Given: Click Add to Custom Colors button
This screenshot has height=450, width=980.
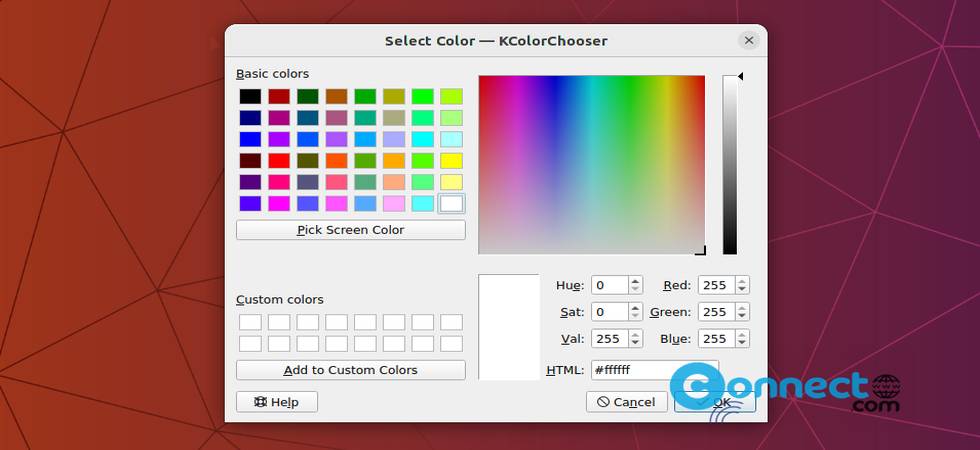Looking at the screenshot, I should (350, 370).
